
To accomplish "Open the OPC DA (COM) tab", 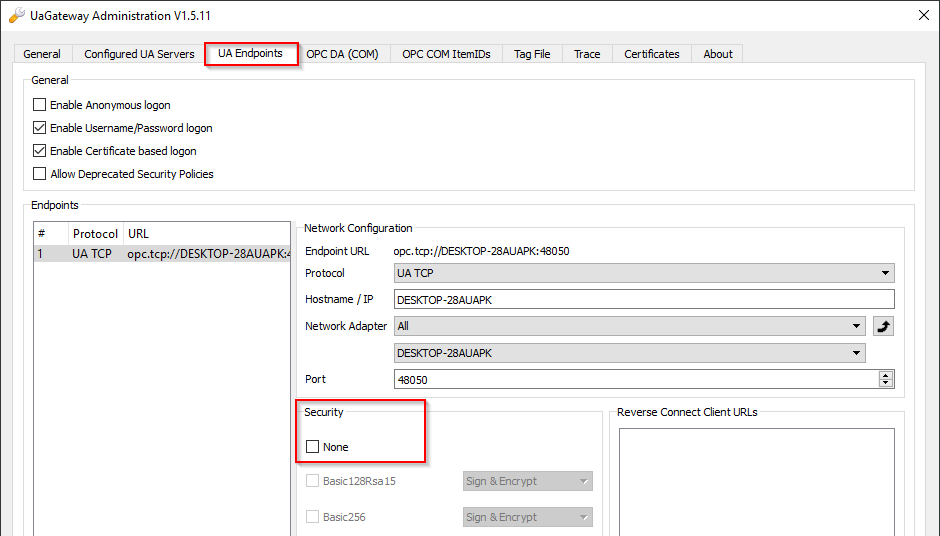I will [342, 54].
